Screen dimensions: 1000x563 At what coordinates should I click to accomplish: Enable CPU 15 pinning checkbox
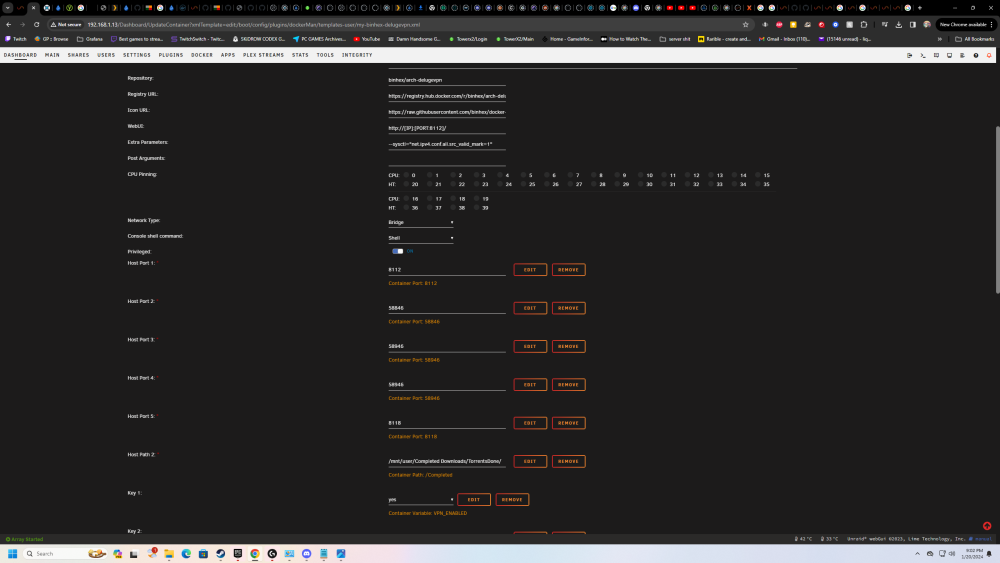[758, 175]
